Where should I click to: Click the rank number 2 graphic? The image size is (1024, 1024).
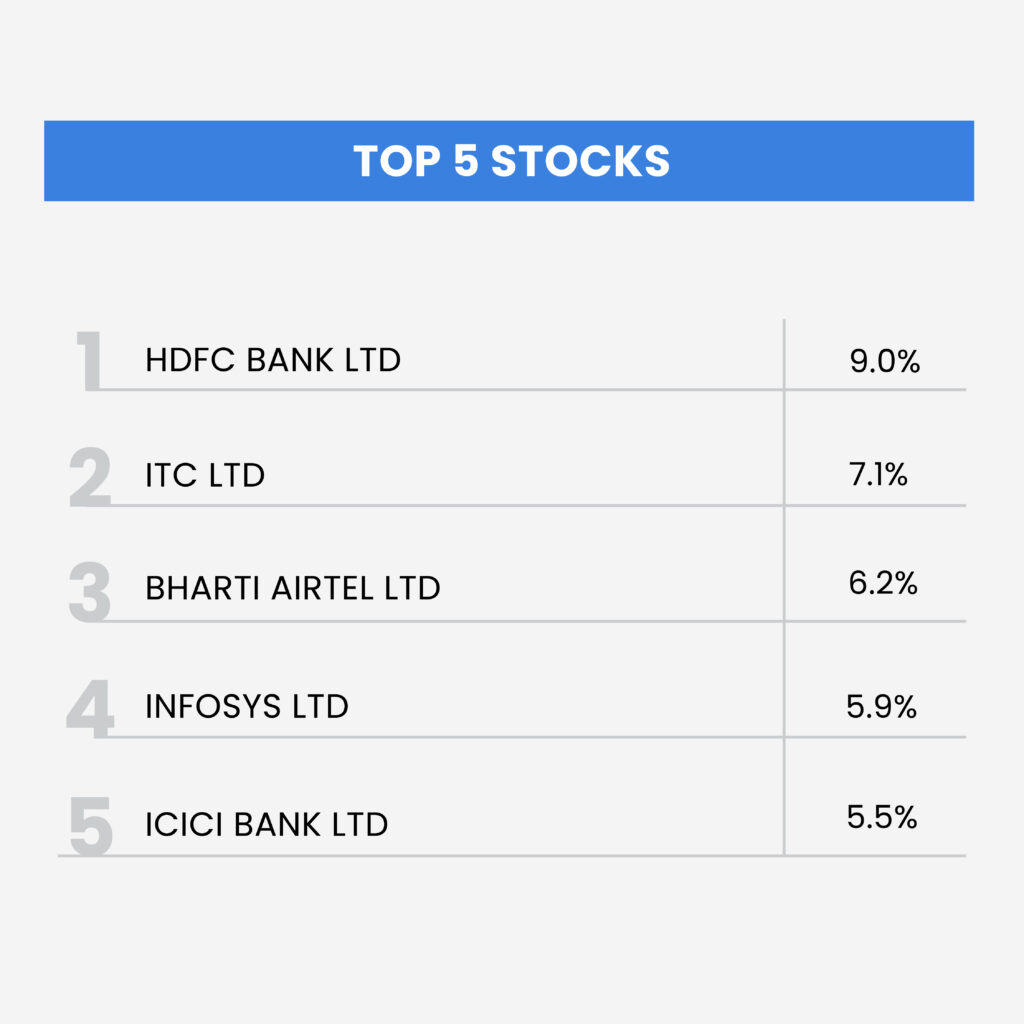pyautogui.click(x=90, y=477)
